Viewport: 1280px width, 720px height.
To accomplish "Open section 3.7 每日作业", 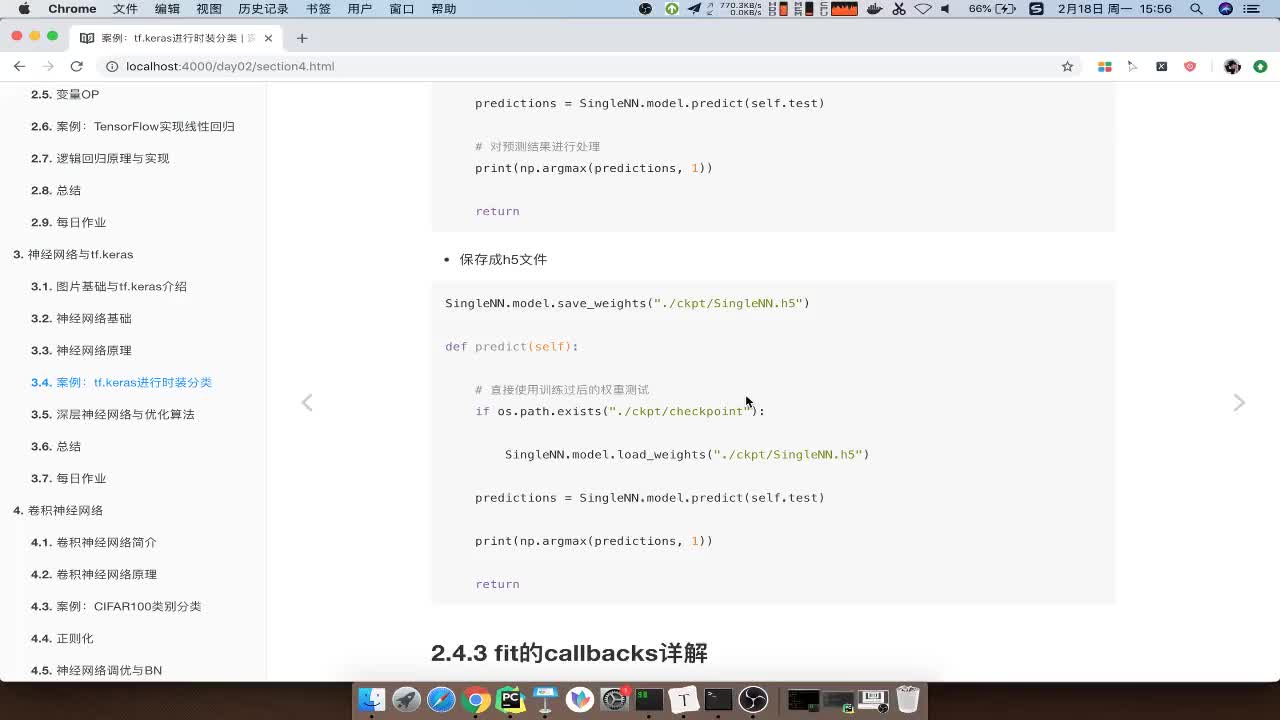I will click(68, 478).
